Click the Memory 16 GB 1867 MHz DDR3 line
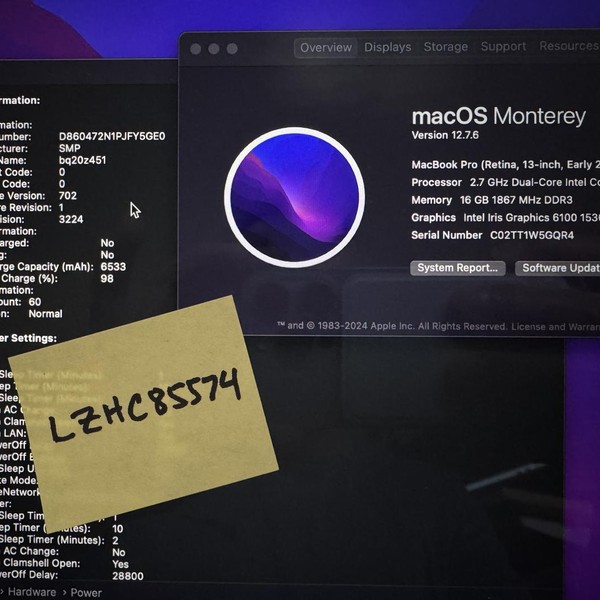Viewport: 600px width, 600px height. tap(492, 200)
